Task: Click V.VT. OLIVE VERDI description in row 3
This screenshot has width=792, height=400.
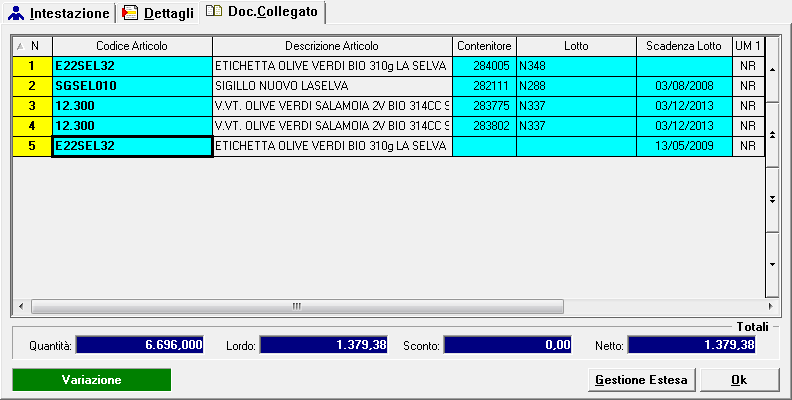Action: (x=332, y=106)
